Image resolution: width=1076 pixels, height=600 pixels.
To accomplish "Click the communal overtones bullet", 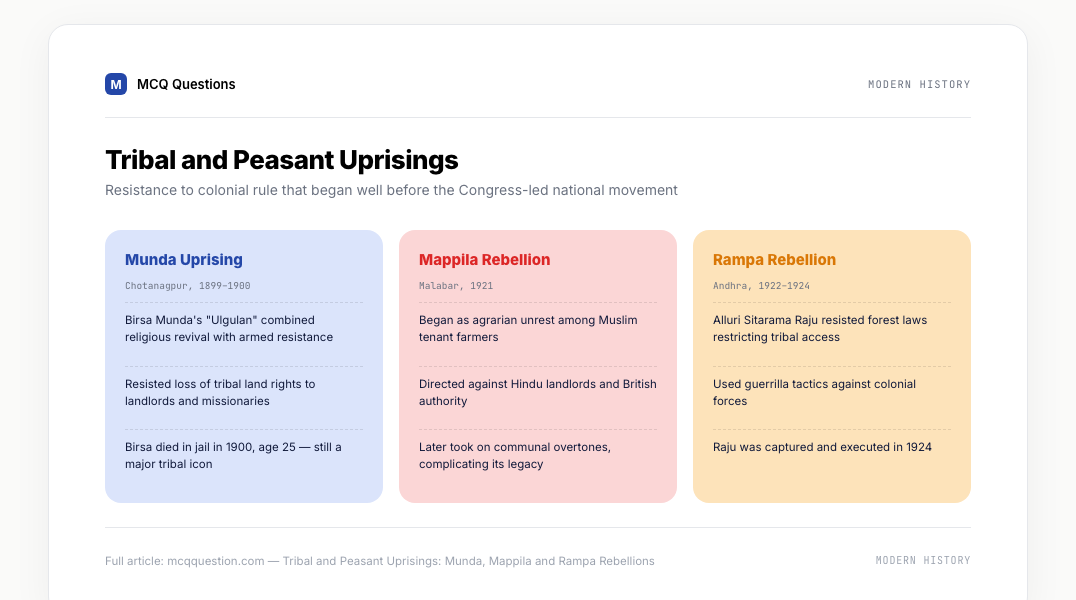I will (x=515, y=455).
